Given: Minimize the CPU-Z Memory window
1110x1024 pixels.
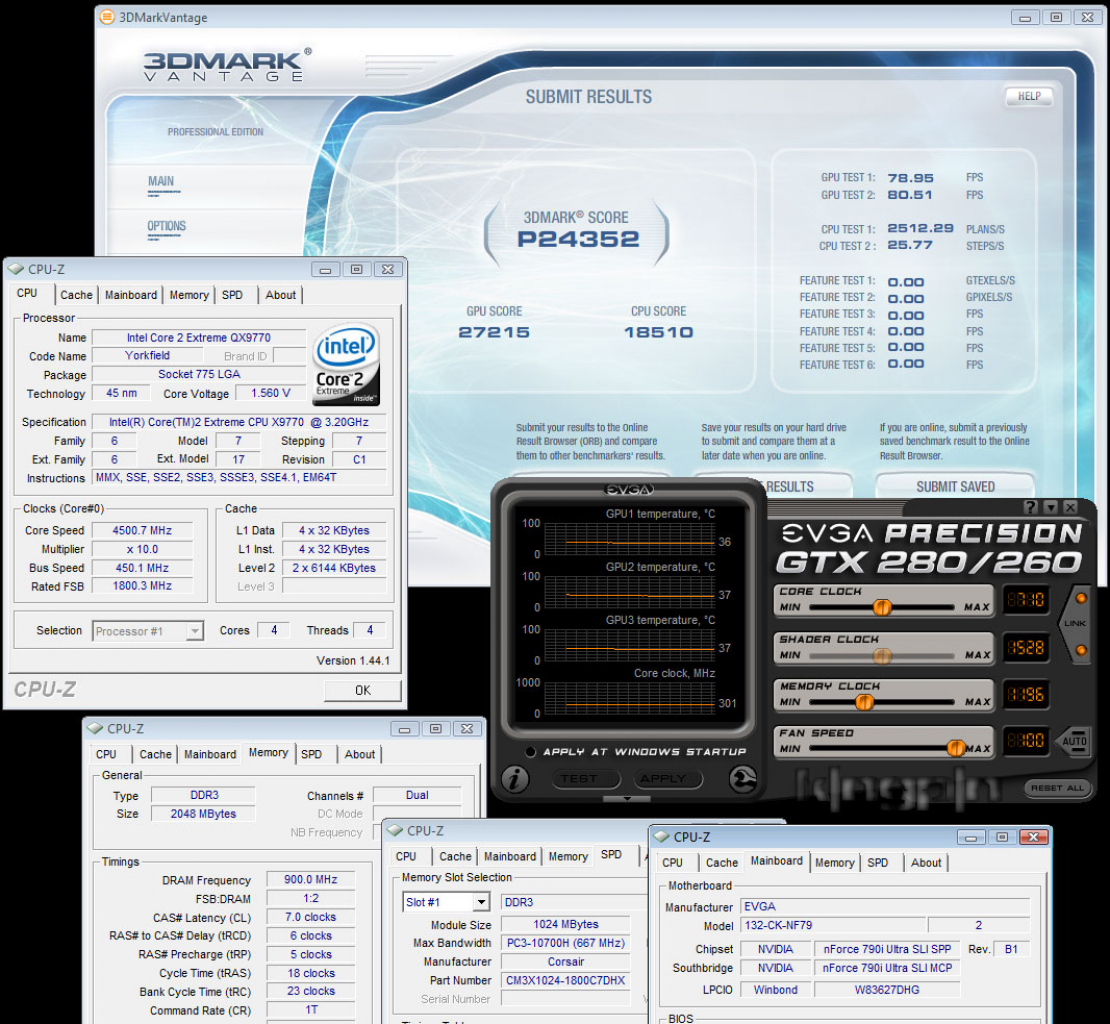Looking at the screenshot, I should pyautogui.click(x=404, y=728).
